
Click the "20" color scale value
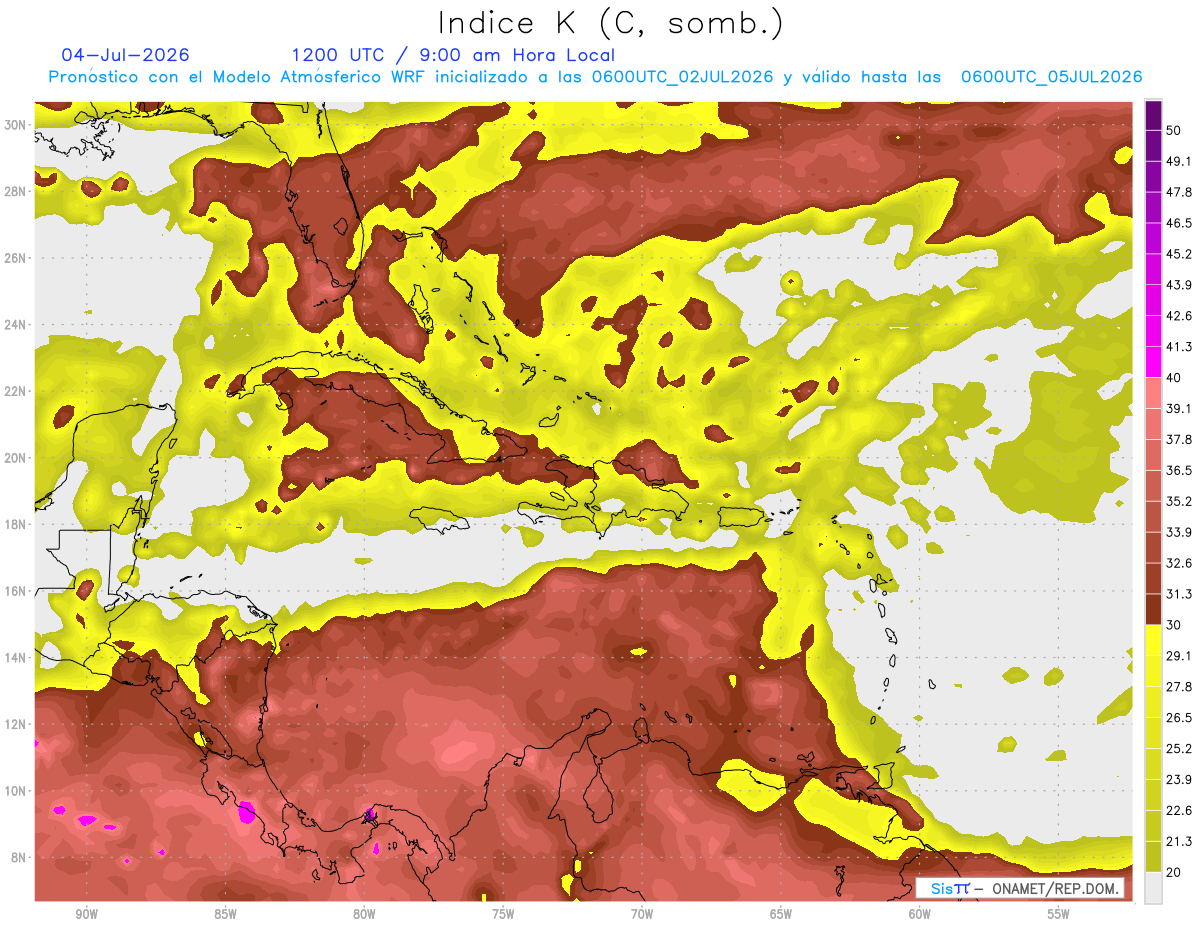tap(1173, 872)
